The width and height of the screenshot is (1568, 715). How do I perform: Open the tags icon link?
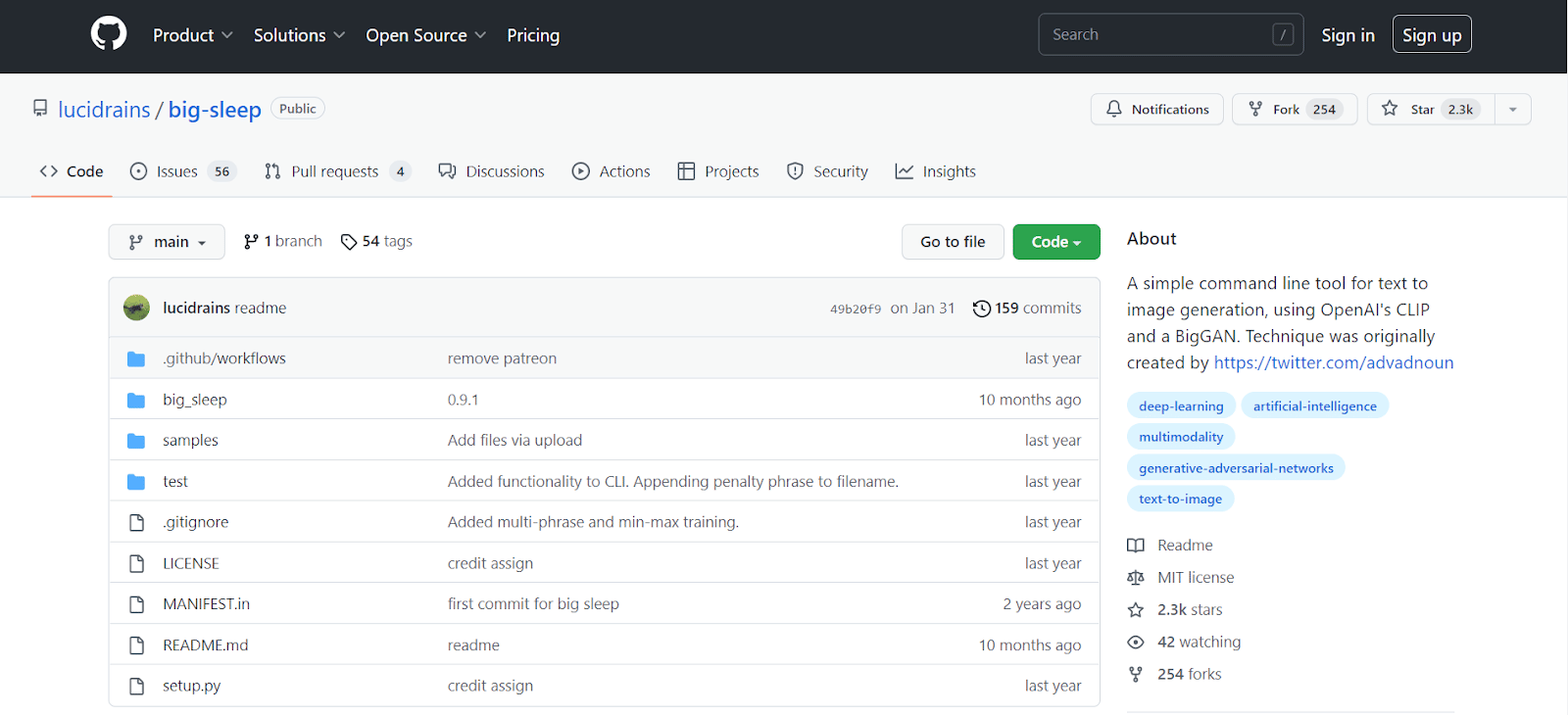349,242
